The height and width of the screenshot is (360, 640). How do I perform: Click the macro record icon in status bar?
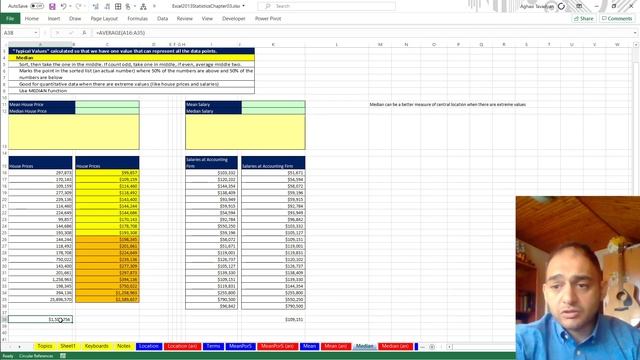[63, 356]
